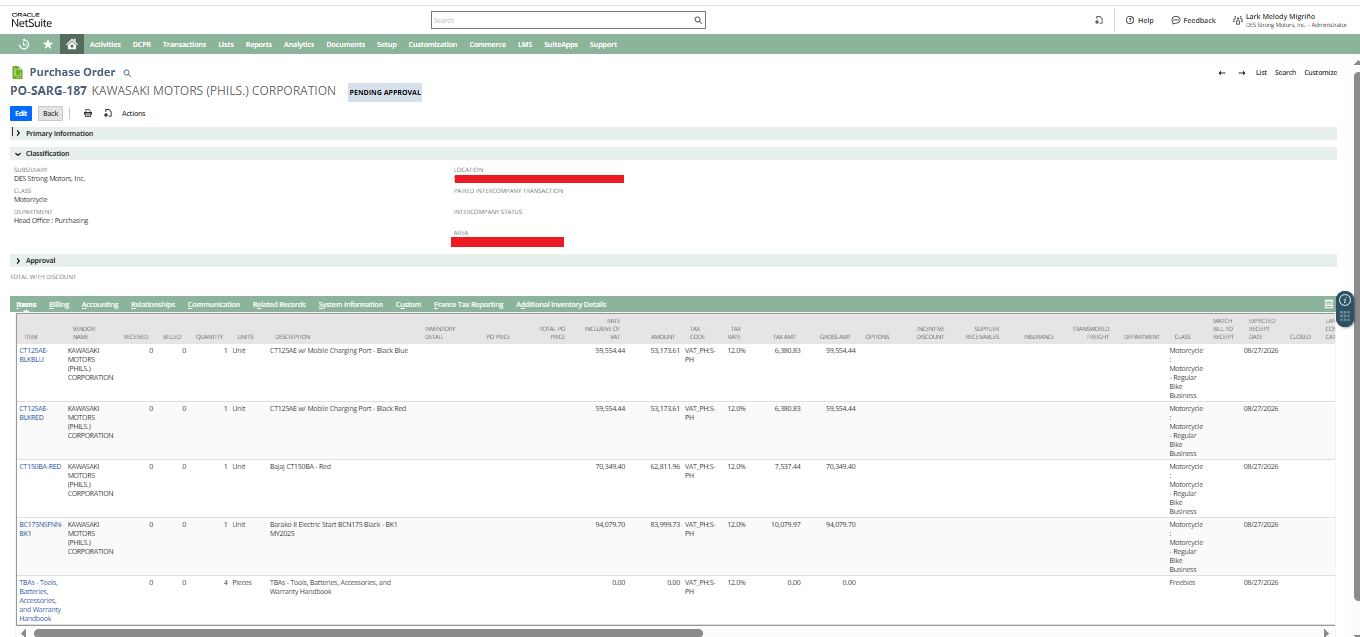Go to next record with right arrow
The width and height of the screenshot is (1360, 637).
tap(1241, 73)
